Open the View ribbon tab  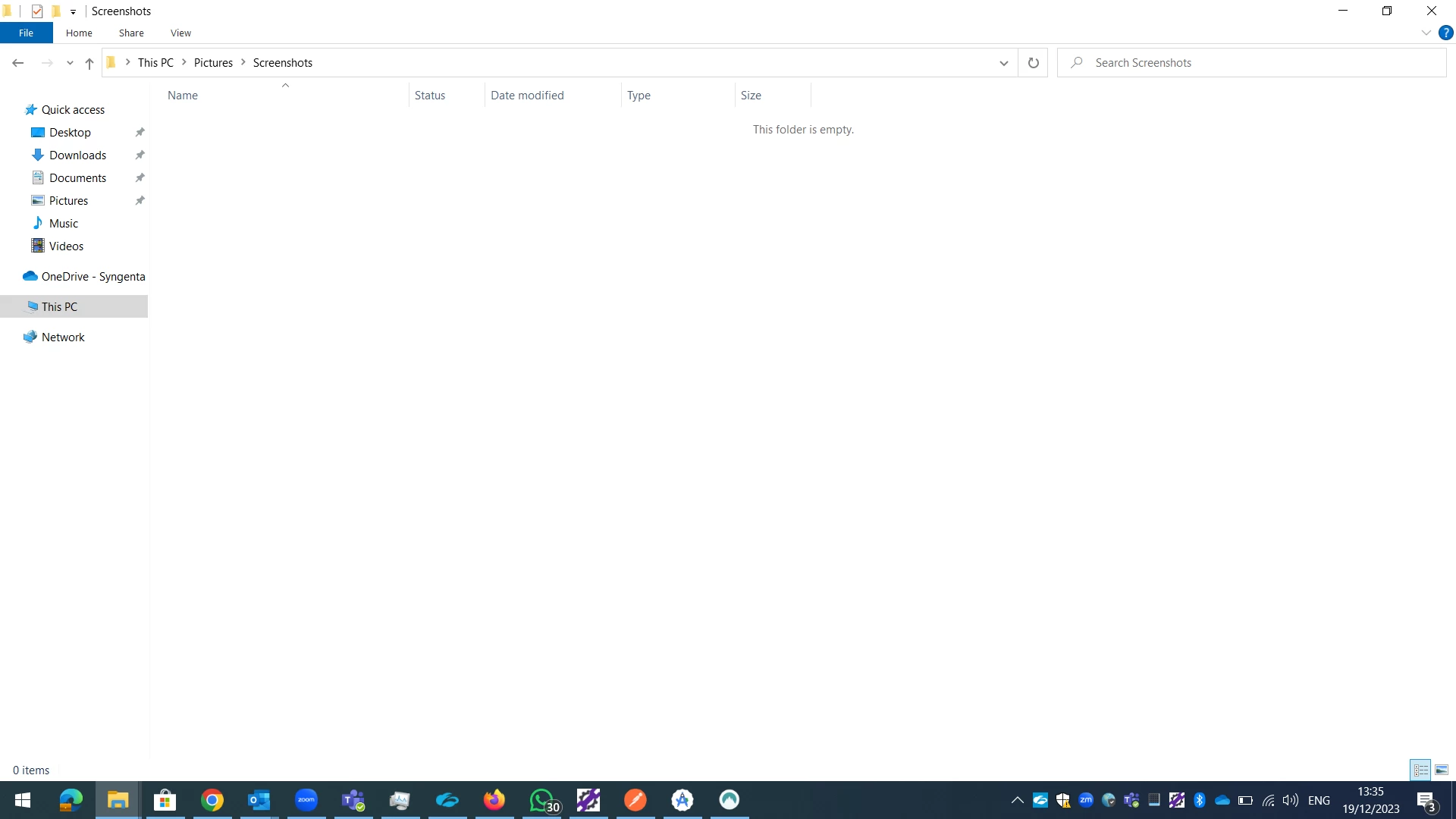tap(180, 33)
